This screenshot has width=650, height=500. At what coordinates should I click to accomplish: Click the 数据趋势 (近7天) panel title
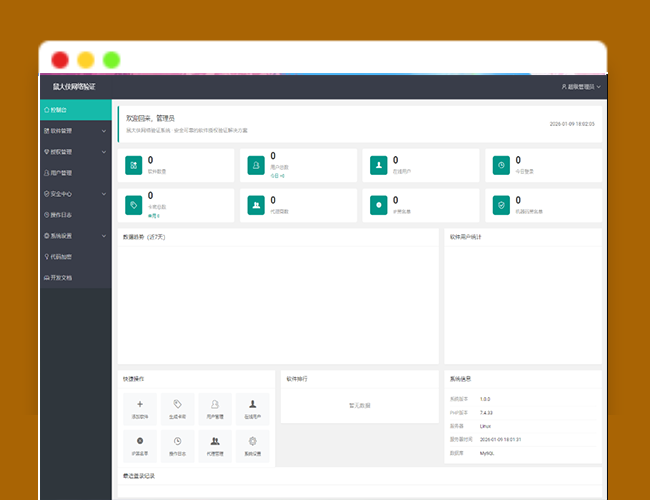click(x=144, y=237)
